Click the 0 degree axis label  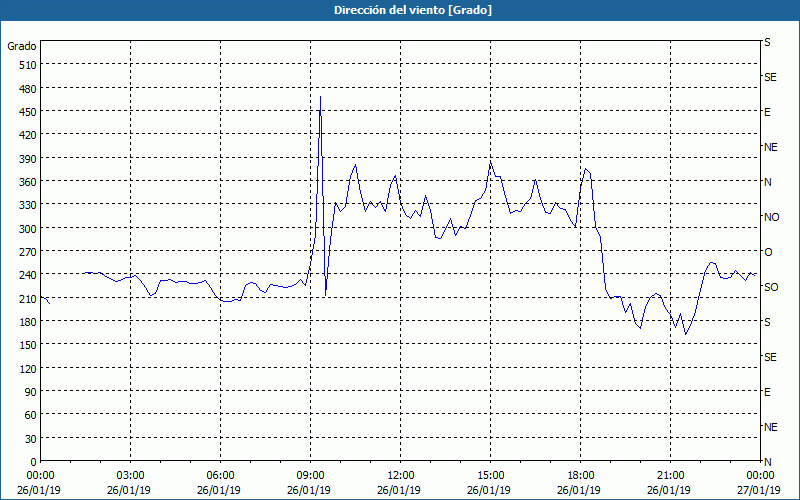click(x=34, y=462)
